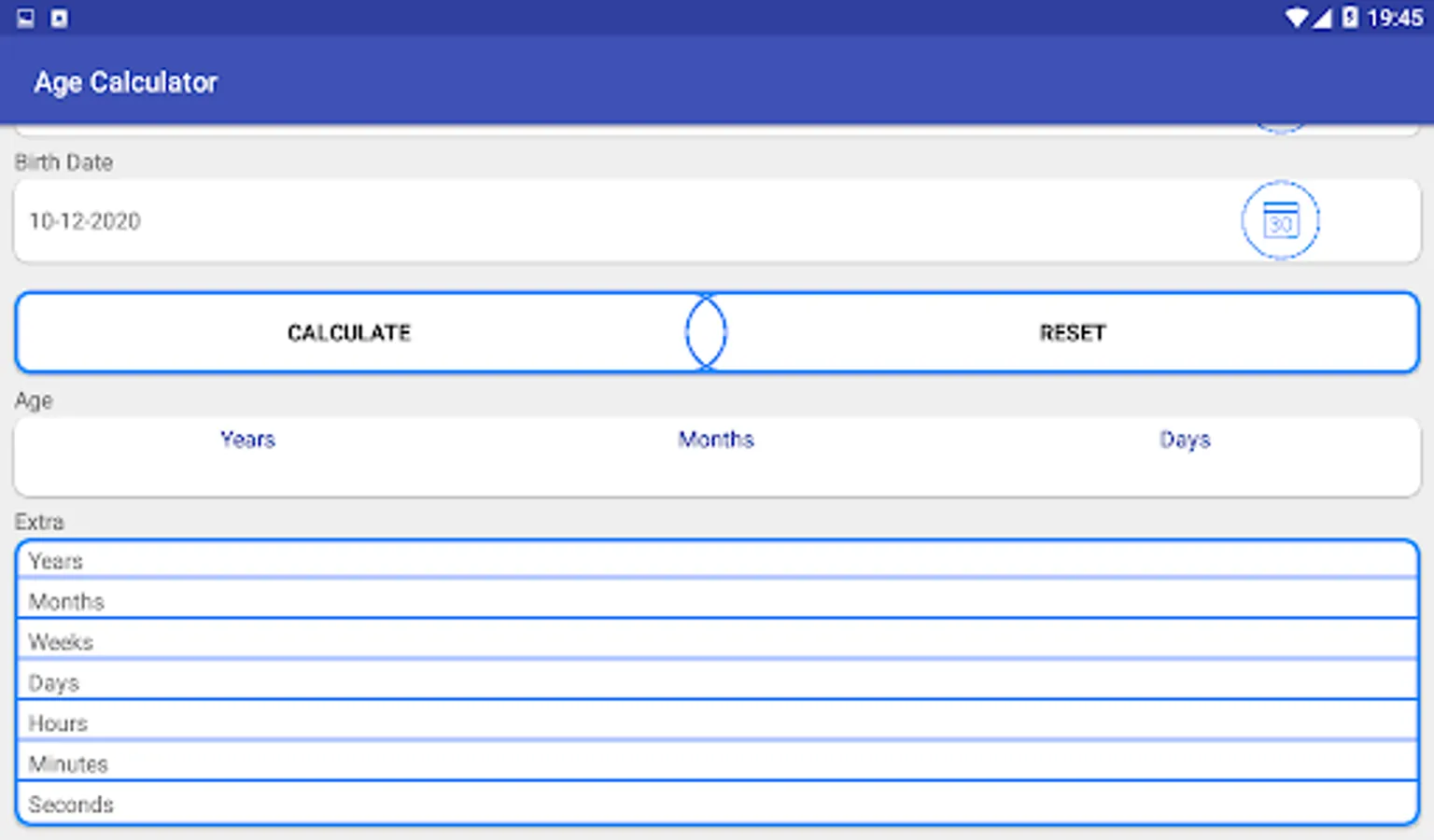Click the Extra section label

(39, 522)
